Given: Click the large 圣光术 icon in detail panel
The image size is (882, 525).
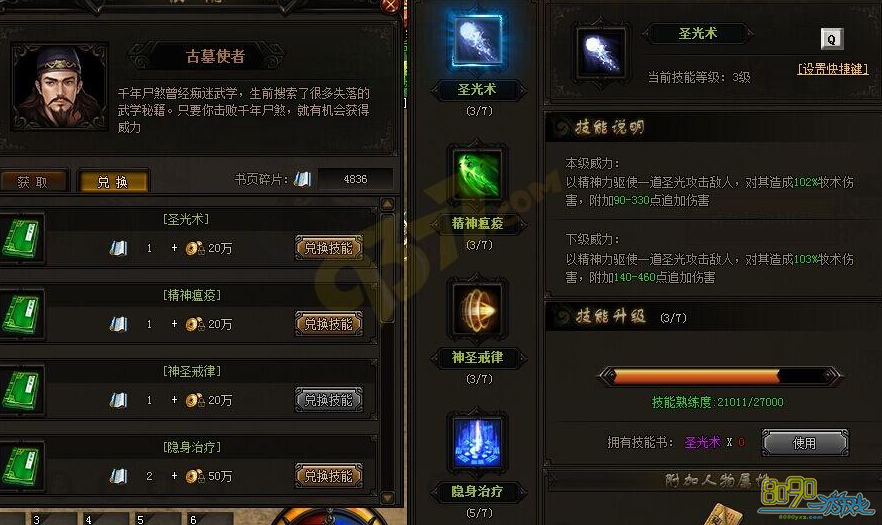Looking at the screenshot, I should [x=601, y=53].
